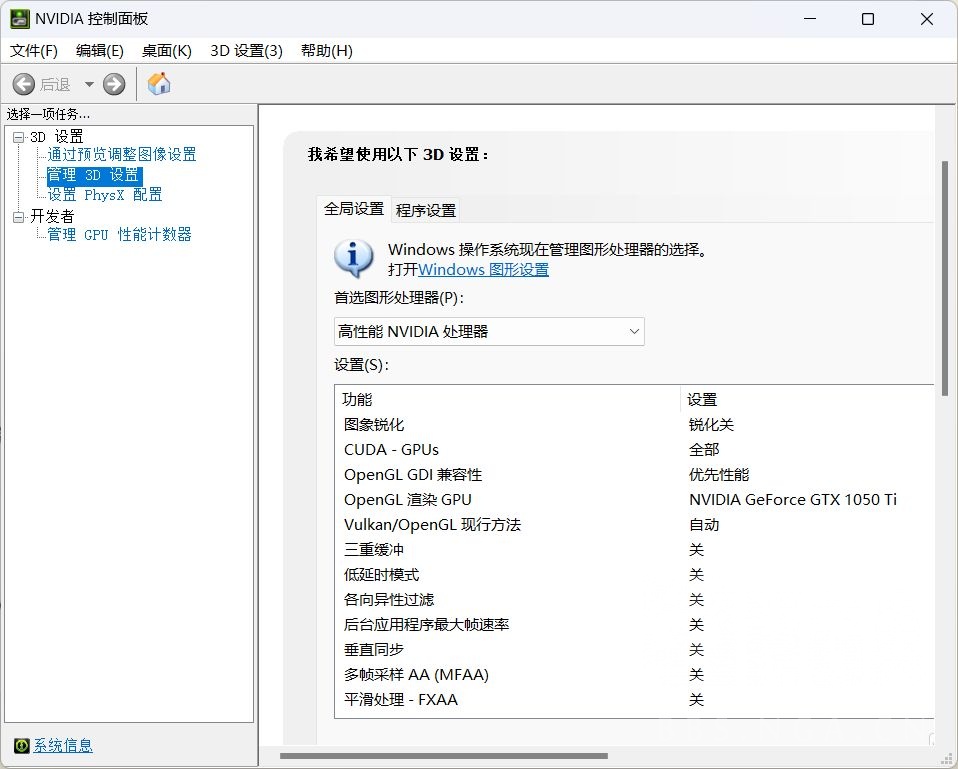Image resolution: width=958 pixels, height=769 pixels.
Task: Select 设置 PhysX 配置 in the tree
Action: [x=103, y=195]
